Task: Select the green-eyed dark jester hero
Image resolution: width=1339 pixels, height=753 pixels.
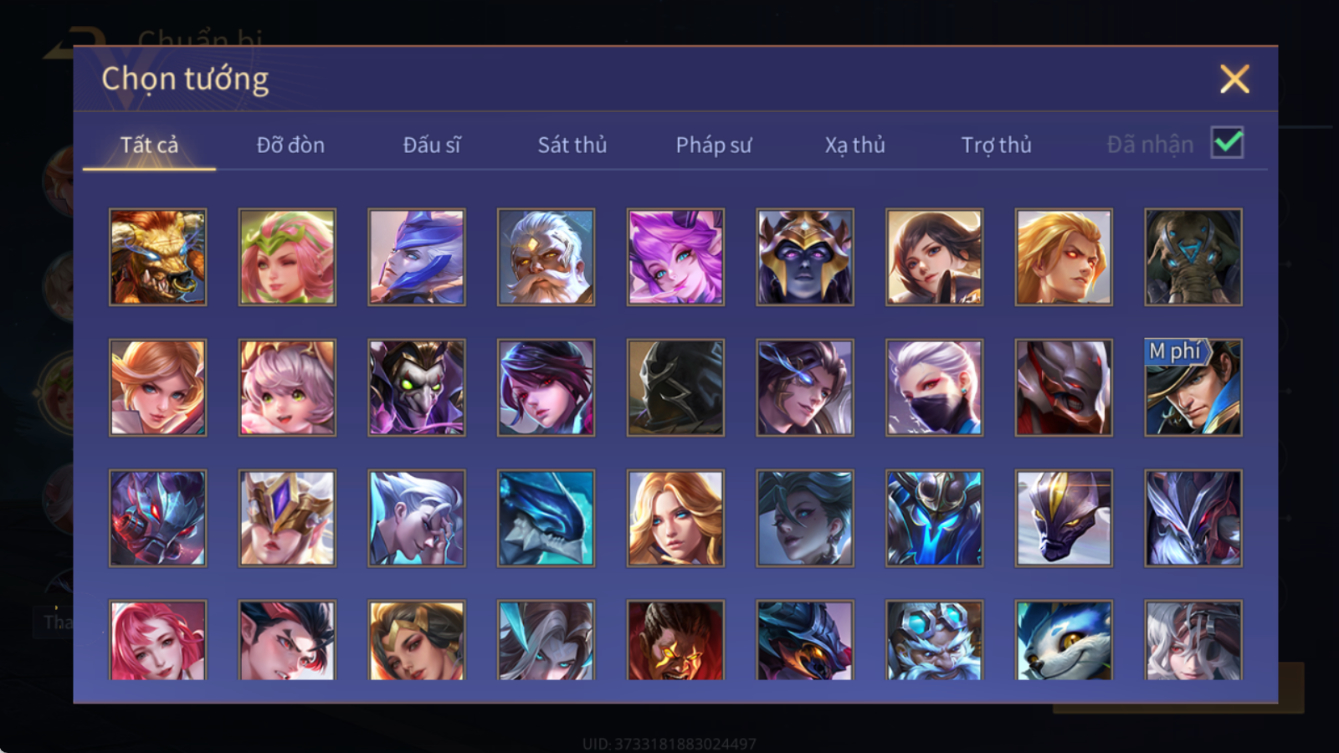Action: (416, 388)
